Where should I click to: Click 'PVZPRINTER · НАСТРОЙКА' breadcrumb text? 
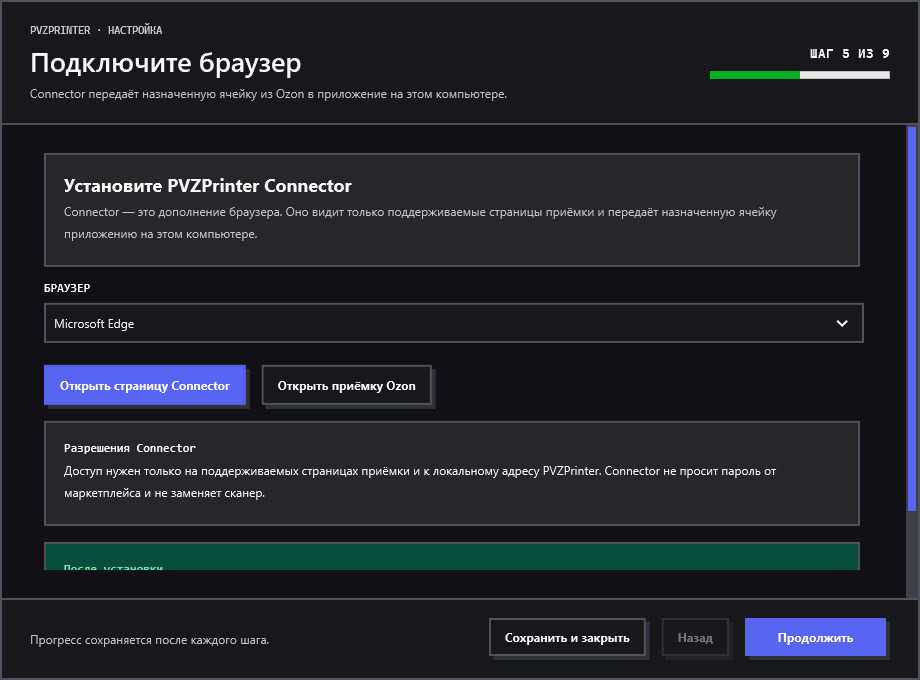click(96, 30)
